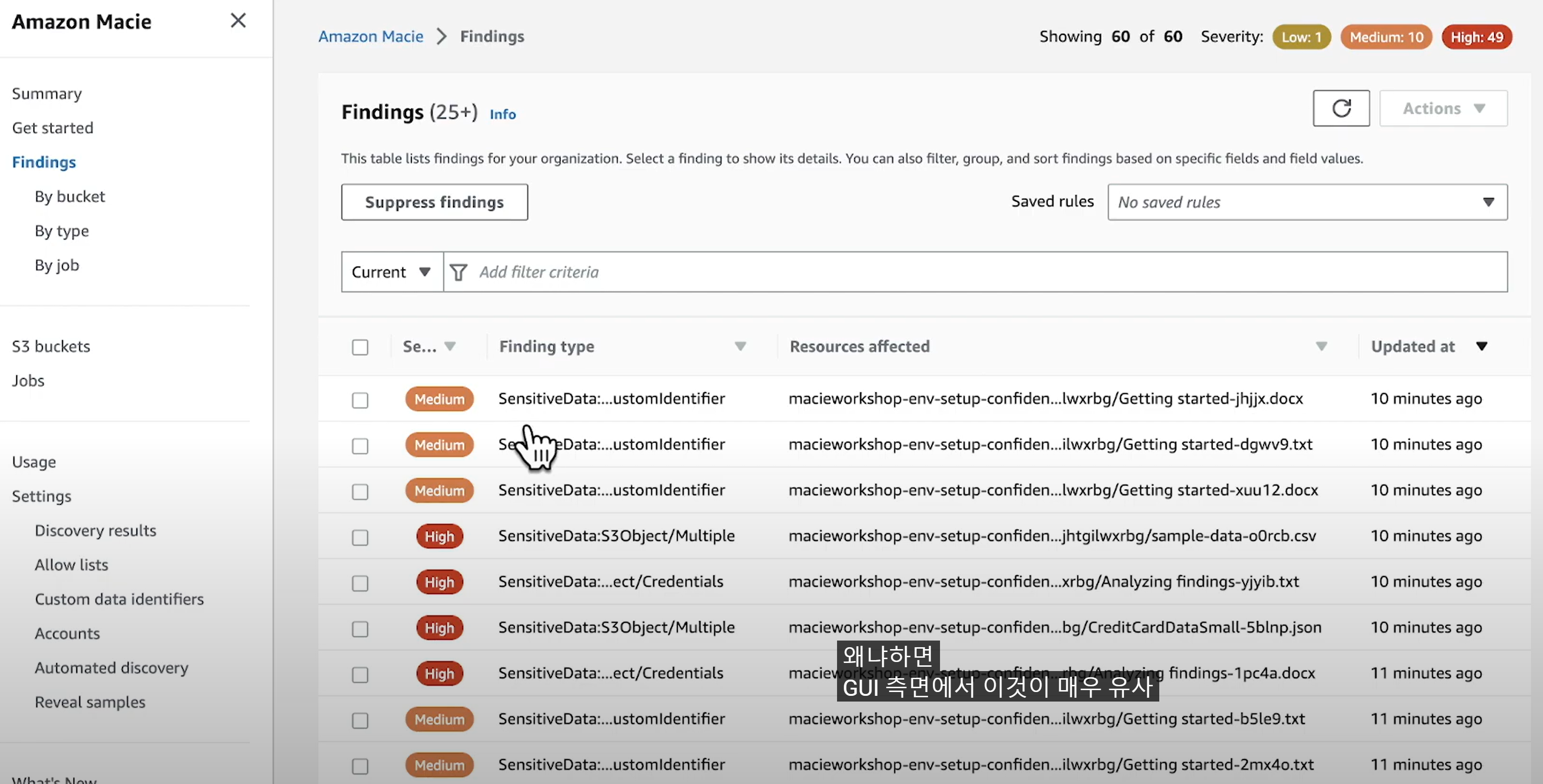This screenshot has height=784, width=1543.
Task: Click the filter funnel icon
Action: click(458, 273)
